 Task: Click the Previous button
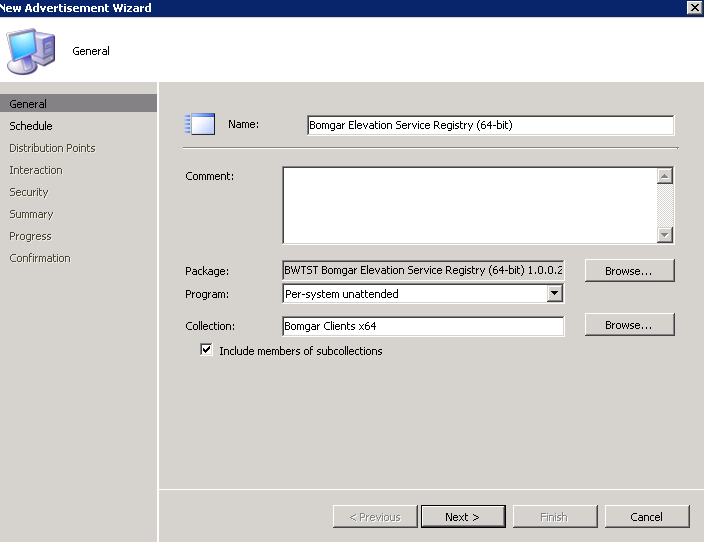[375, 517]
